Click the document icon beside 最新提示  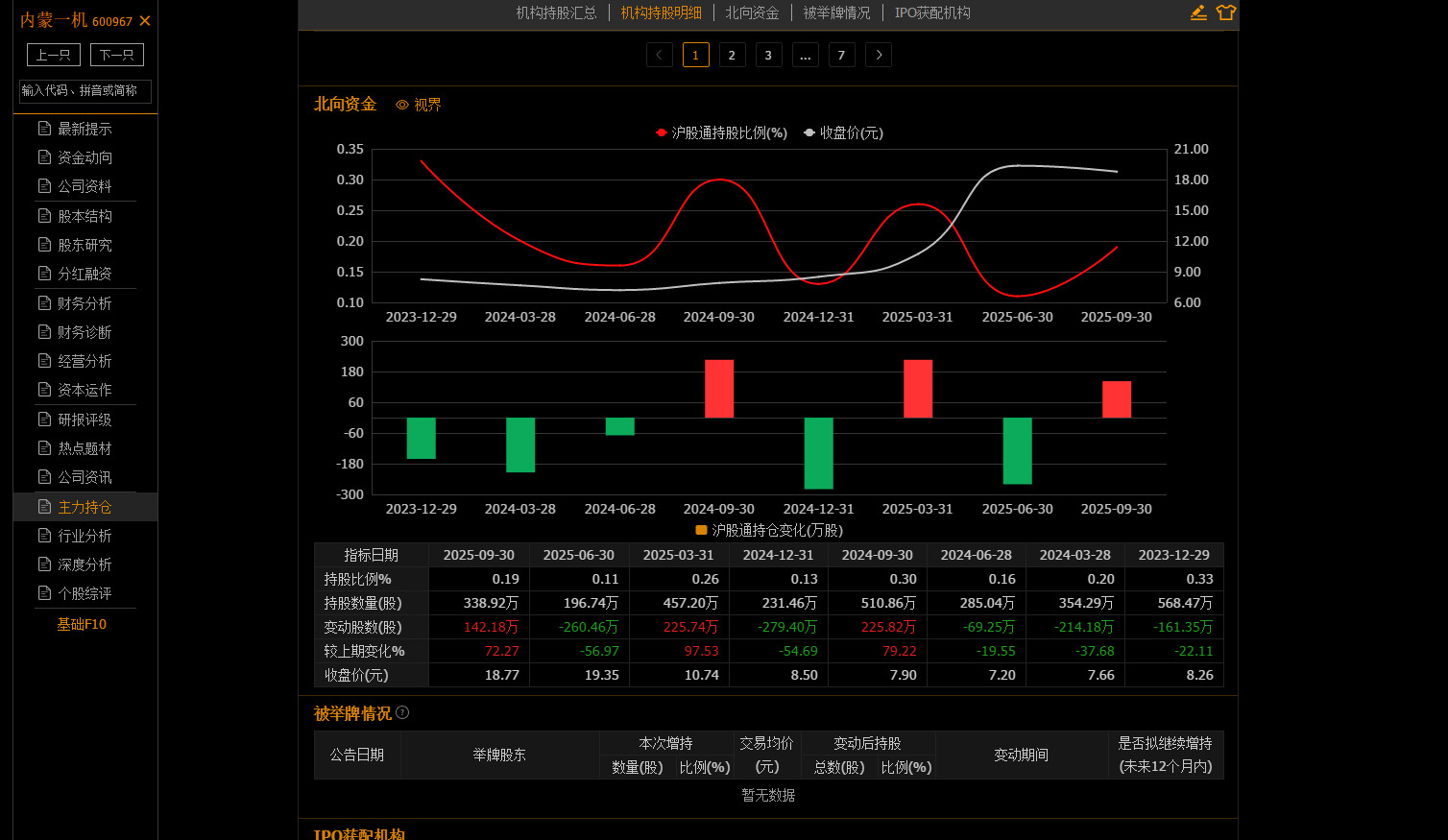[44, 128]
